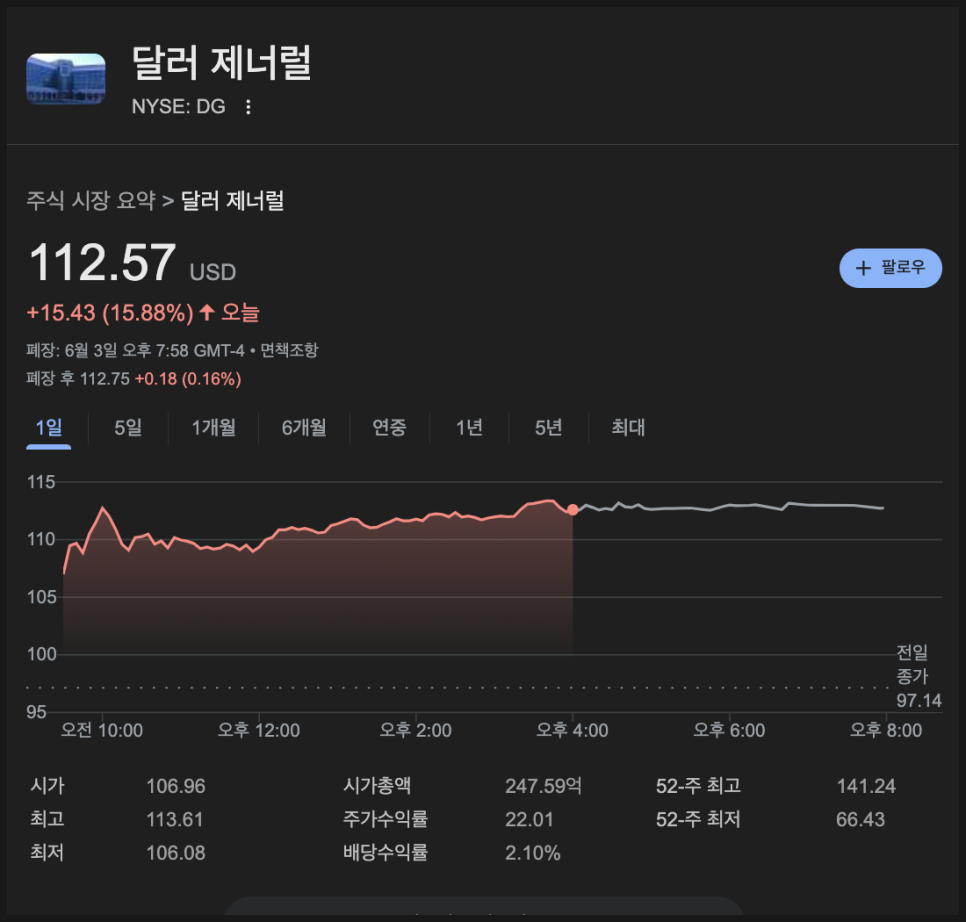
Task: Click the 배당수익률 value 2.10%
Action: click(533, 853)
